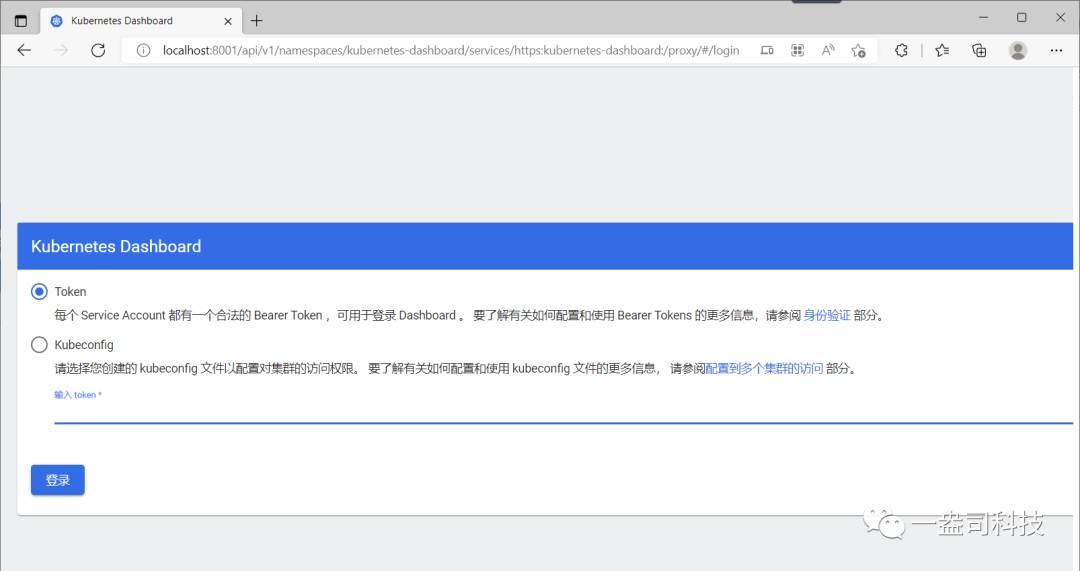
Task: Click the browser forward arrow
Action: coord(61,50)
